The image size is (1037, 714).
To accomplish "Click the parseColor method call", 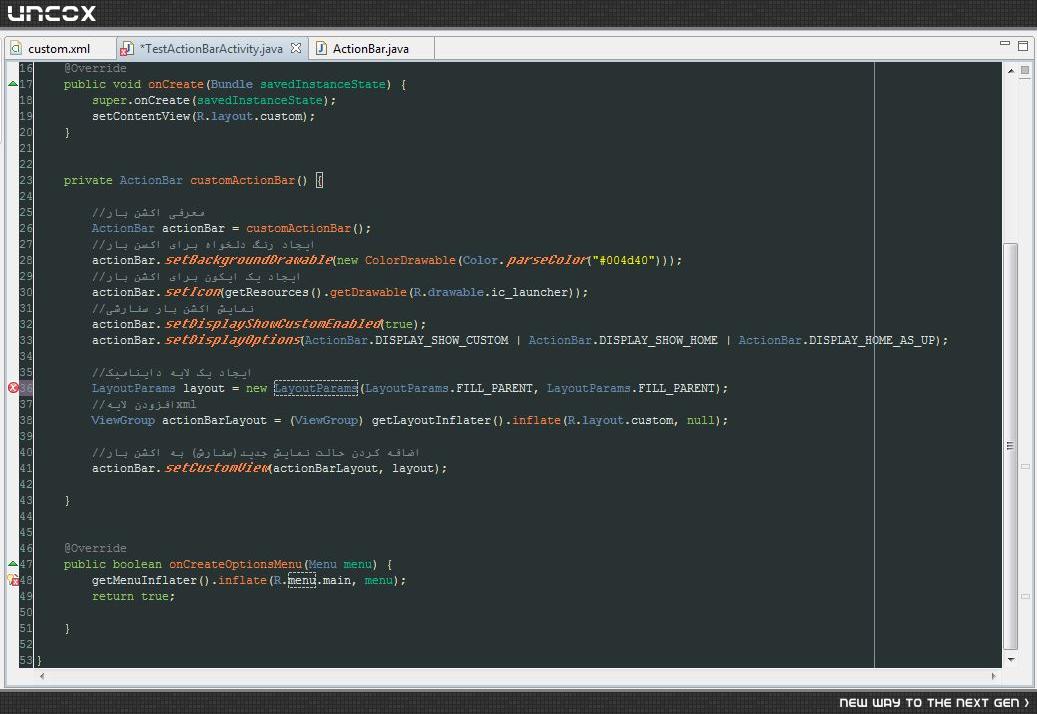I will tap(547, 260).
